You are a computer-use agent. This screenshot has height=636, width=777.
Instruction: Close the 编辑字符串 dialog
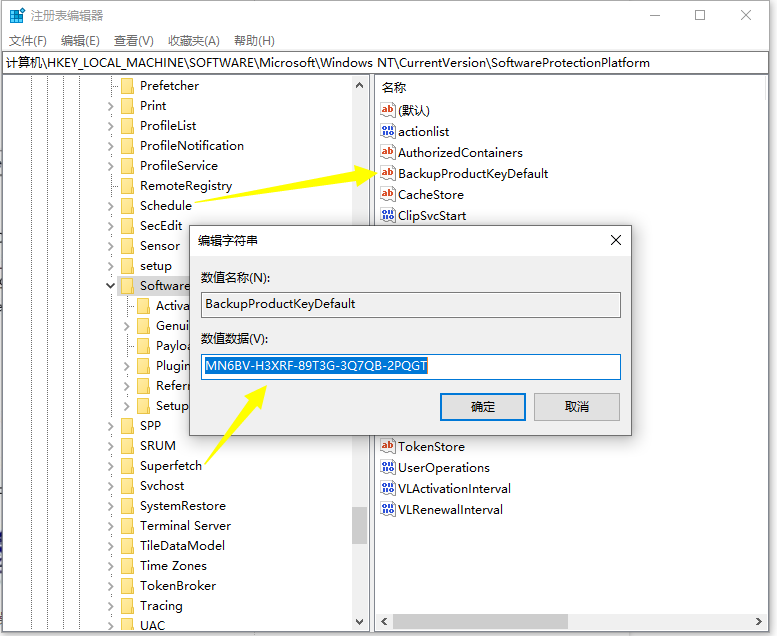click(616, 240)
